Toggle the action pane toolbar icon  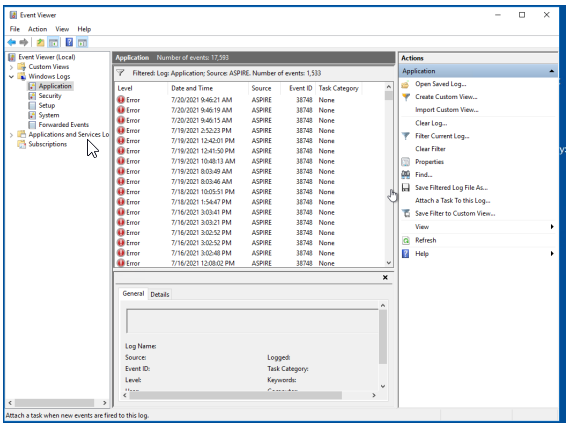[82, 43]
